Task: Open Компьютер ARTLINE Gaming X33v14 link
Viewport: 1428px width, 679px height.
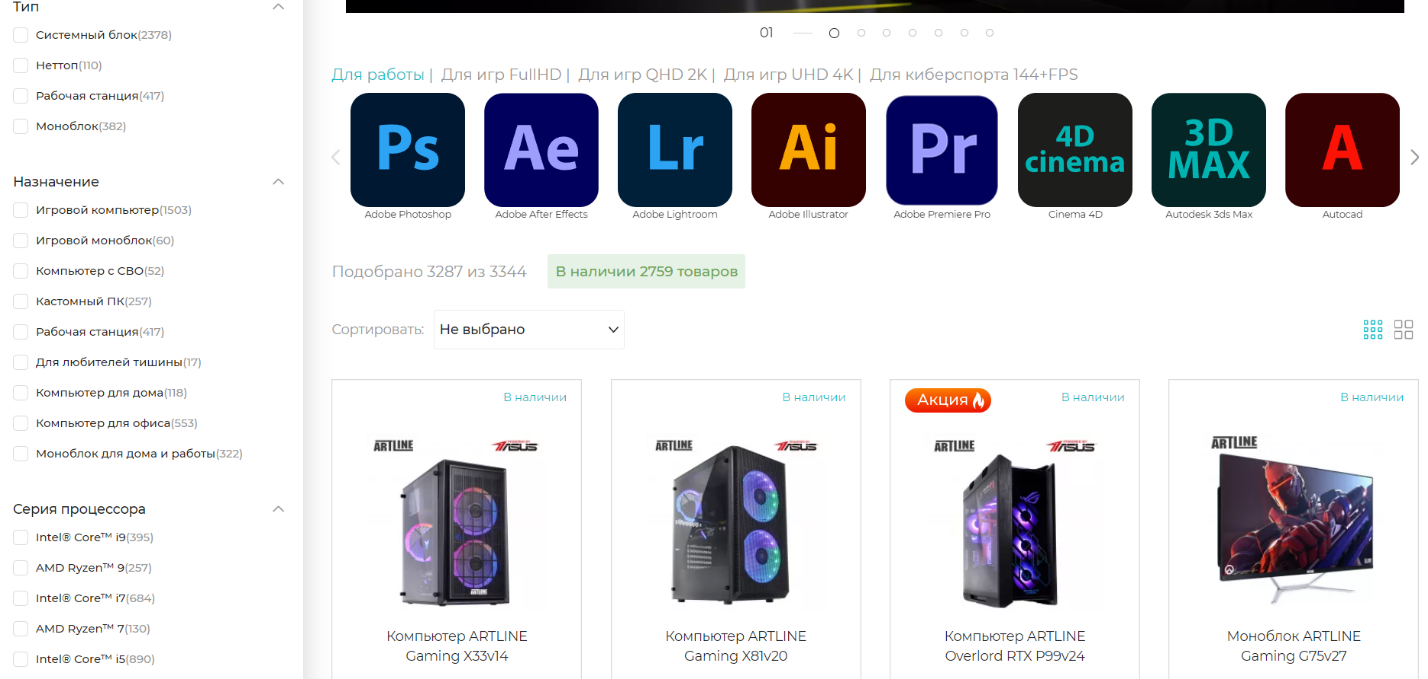Action: click(x=457, y=646)
